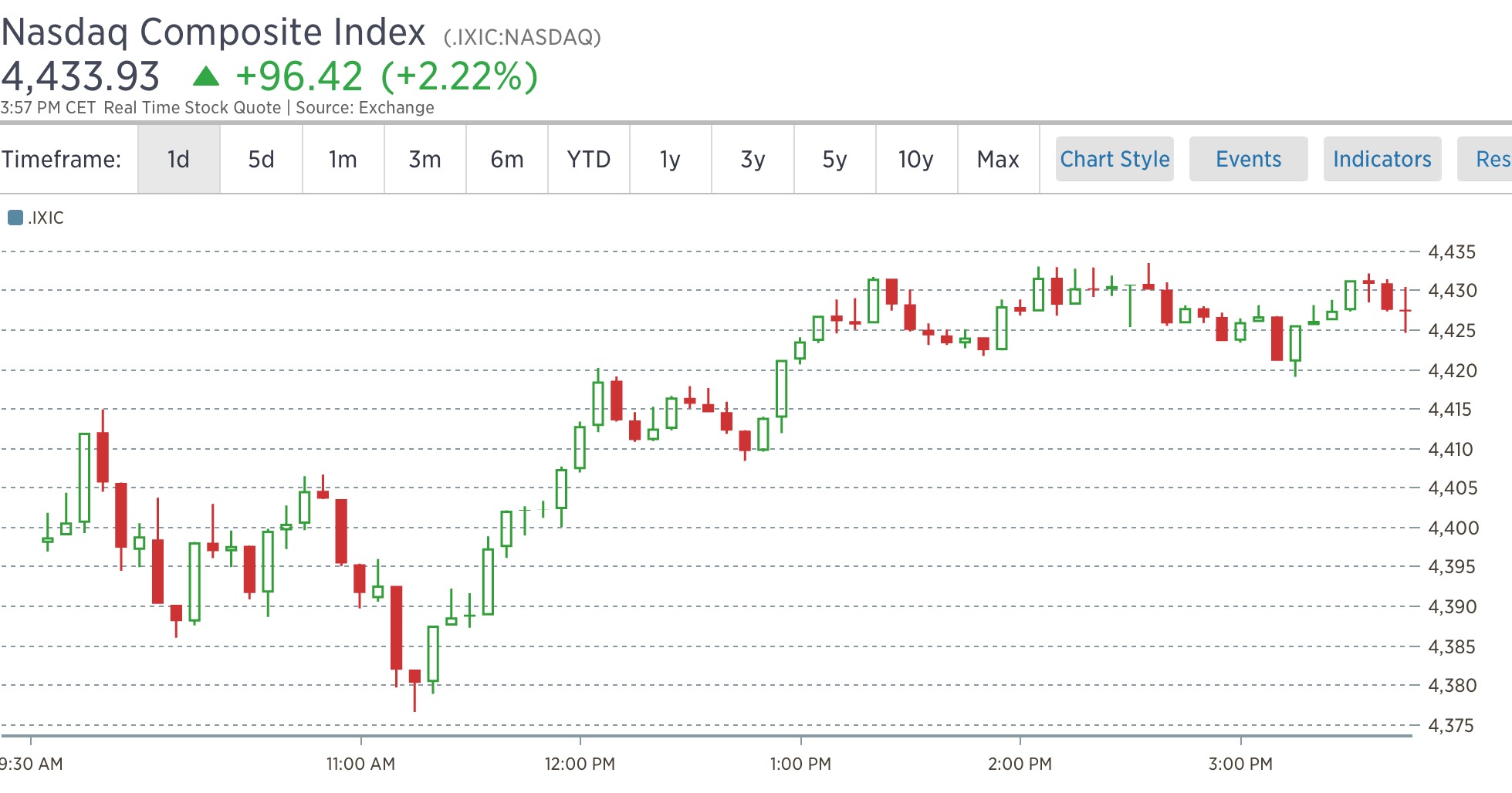Select the 10y timeframe
The image size is (1512, 793).
[916, 159]
